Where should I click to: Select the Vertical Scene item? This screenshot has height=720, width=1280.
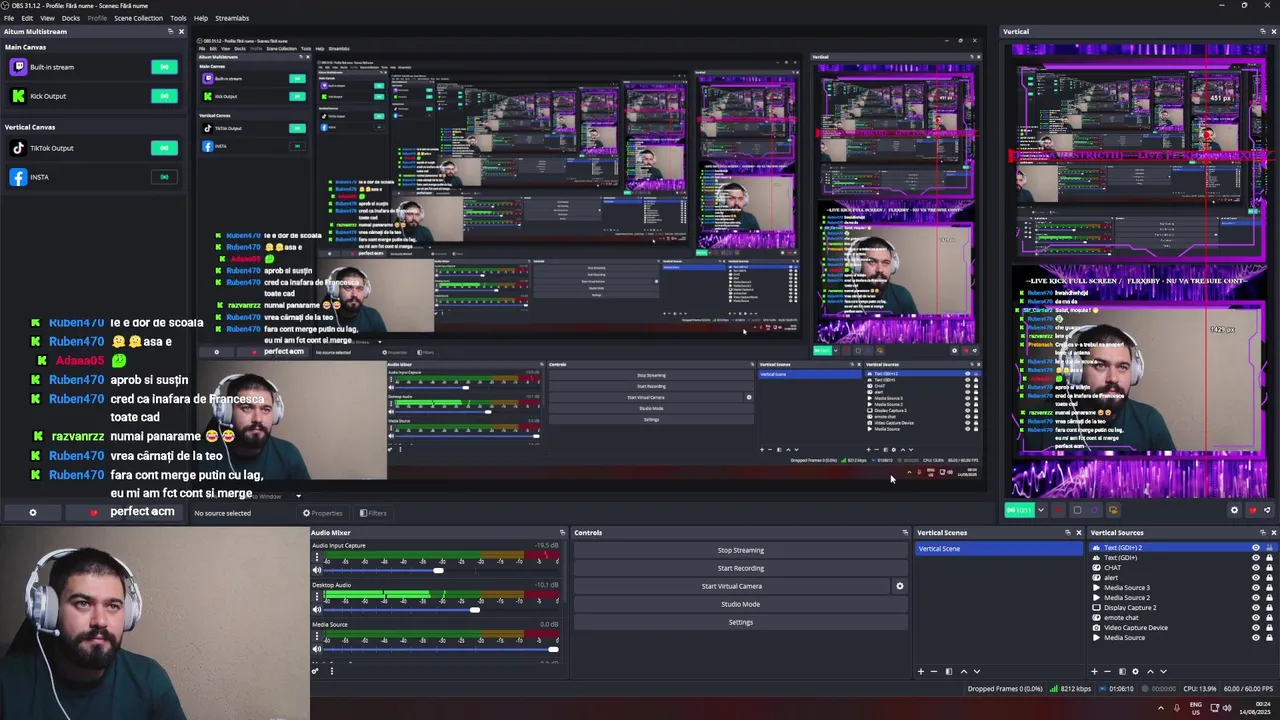click(998, 549)
